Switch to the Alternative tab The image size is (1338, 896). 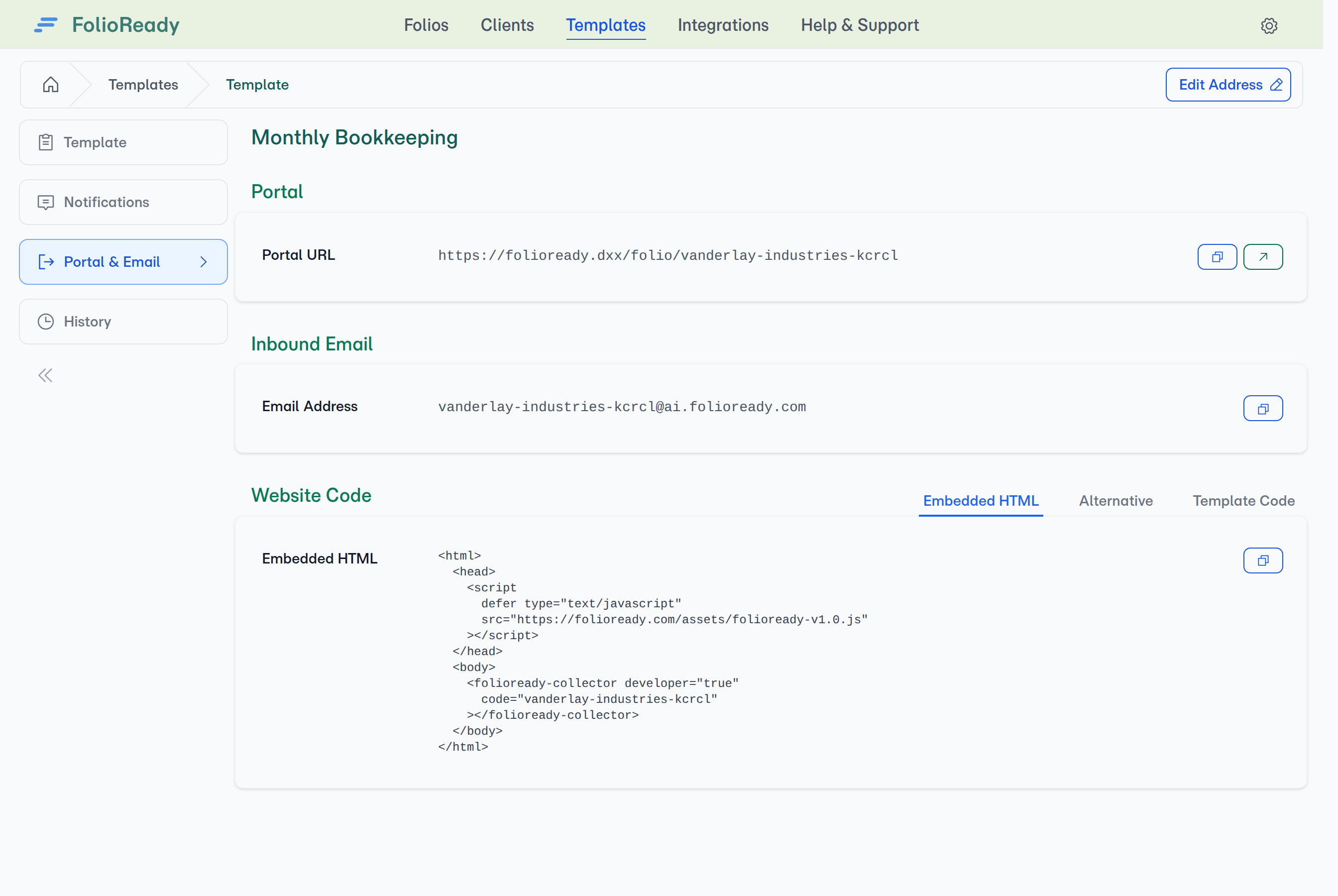[1116, 501]
